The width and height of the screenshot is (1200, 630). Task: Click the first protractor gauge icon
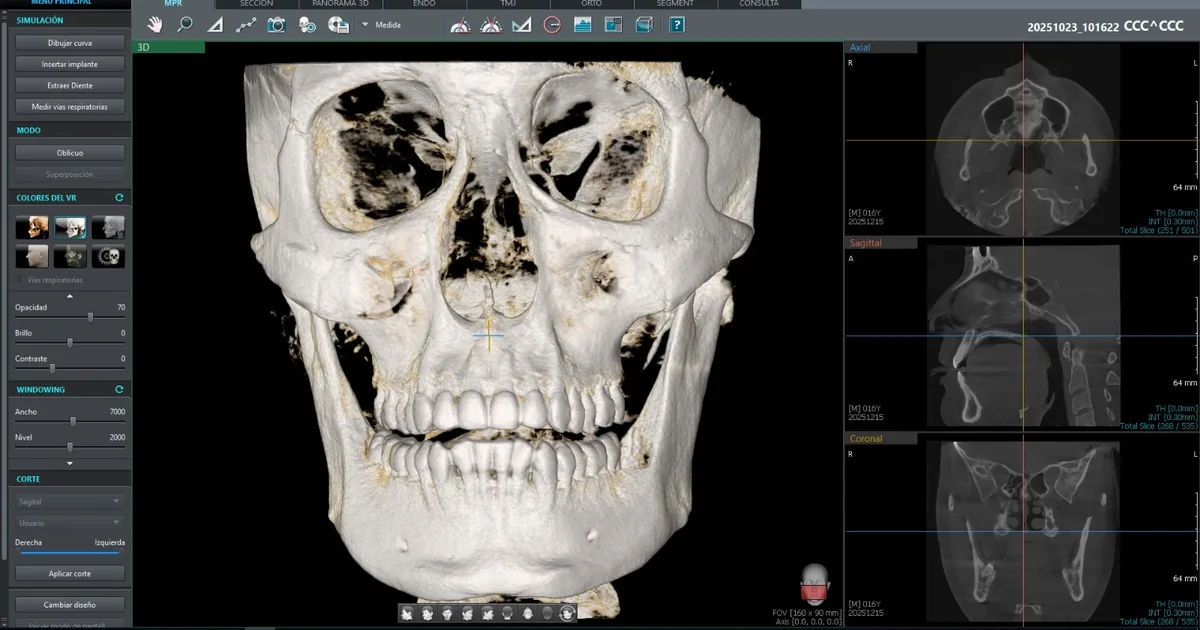click(460, 24)
